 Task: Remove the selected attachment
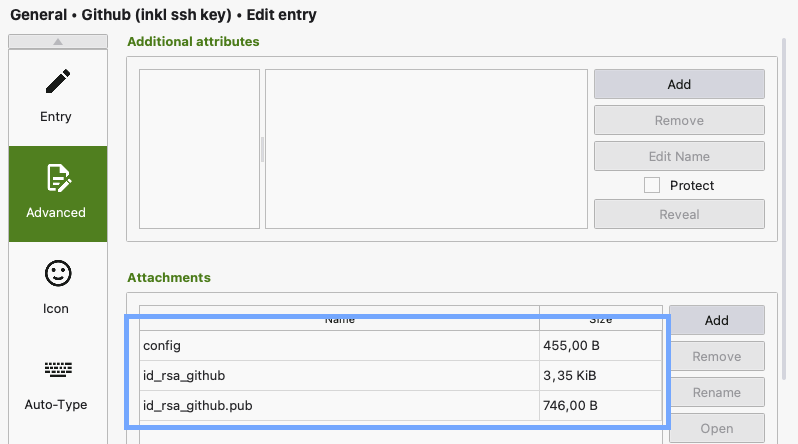click(717, 356)
